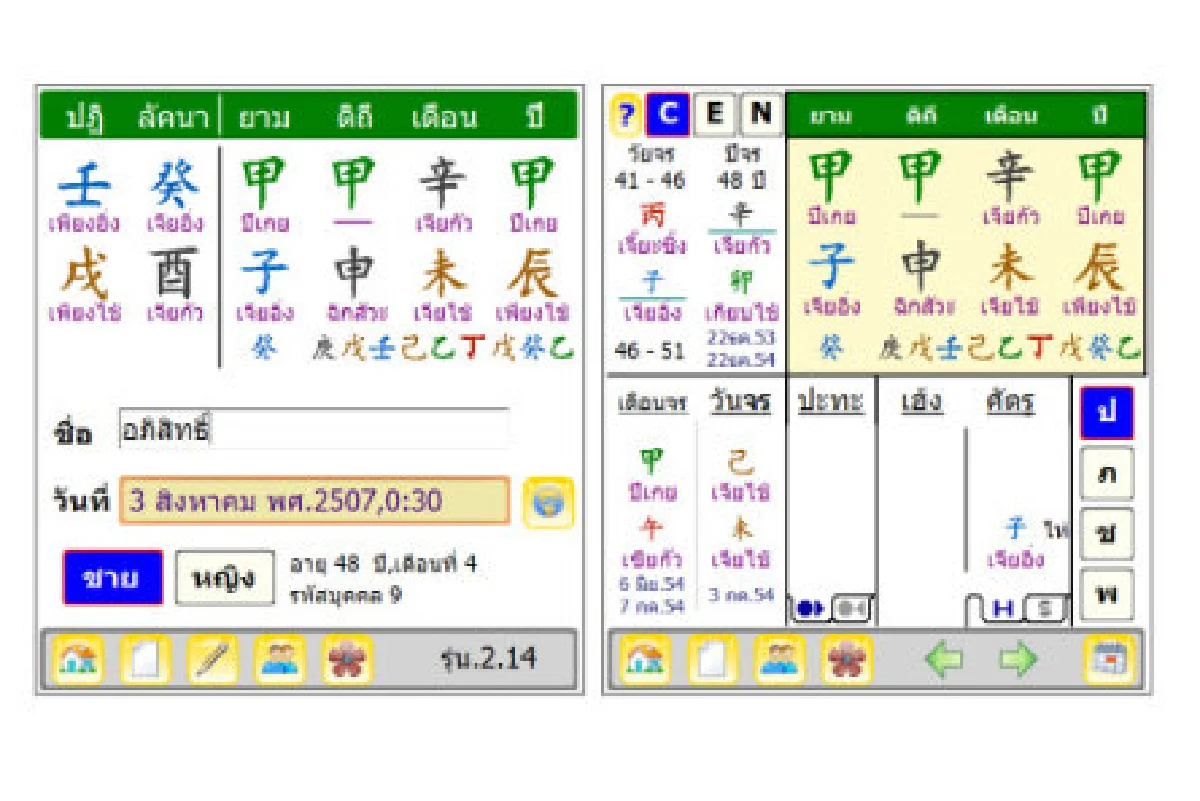Image resolution: width=1200 pixels, height=801 pixels.
Task: Switch to the C display mode
Action: (667, 115)
